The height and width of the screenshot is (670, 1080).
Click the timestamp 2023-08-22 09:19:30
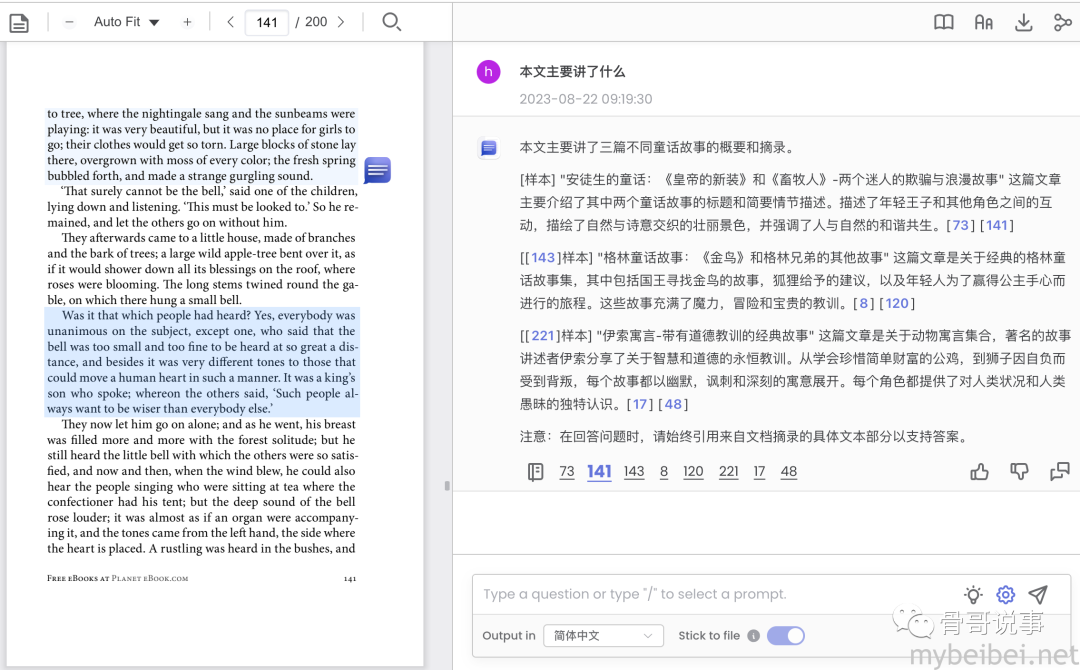[x=585, y=99]
